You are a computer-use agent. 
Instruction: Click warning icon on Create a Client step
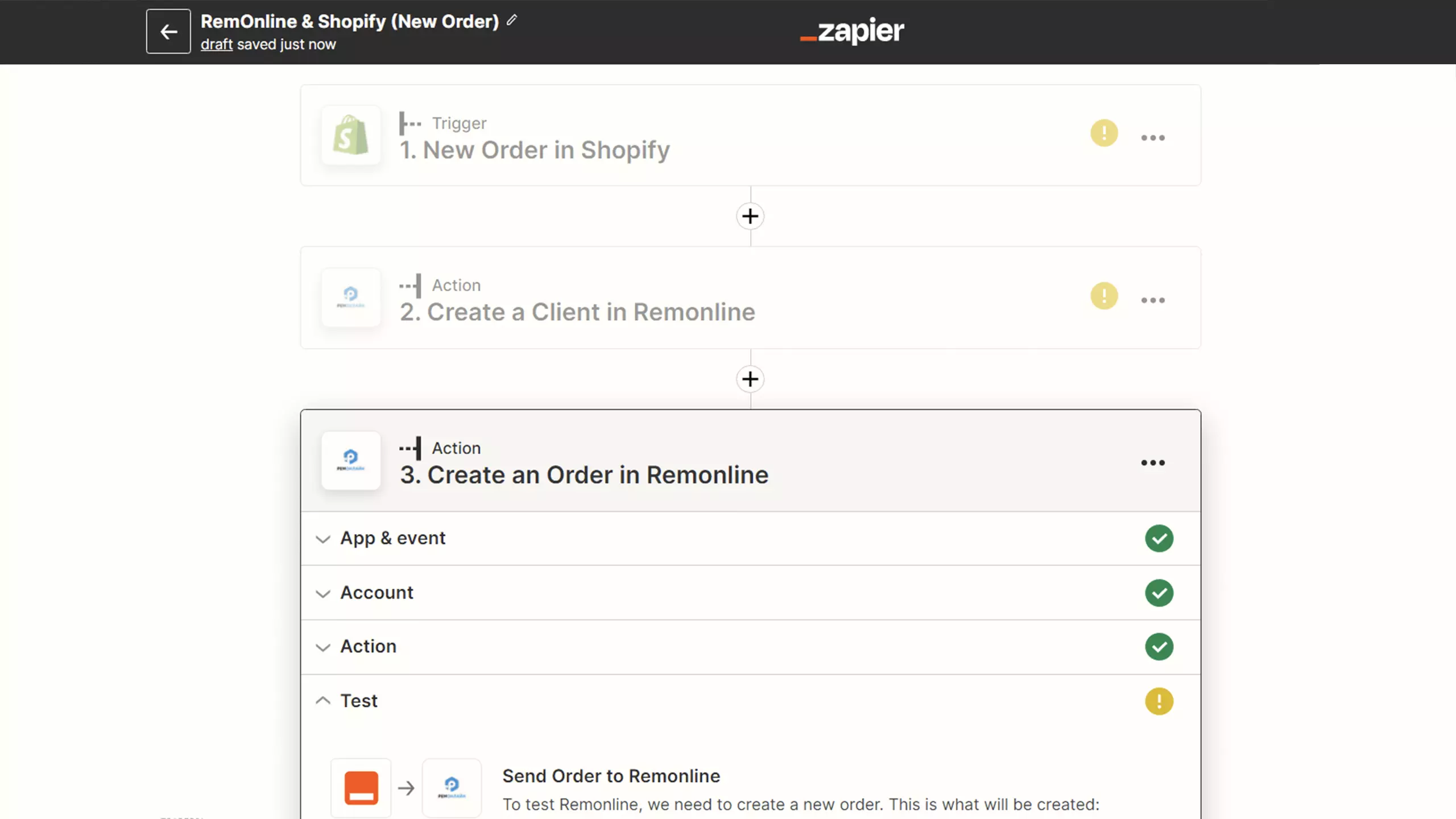pos(1104,296)
